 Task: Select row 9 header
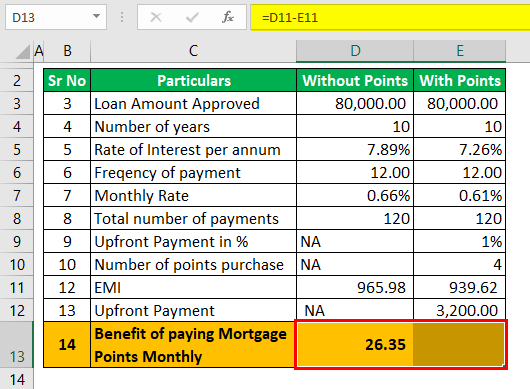tap(17, 241)
